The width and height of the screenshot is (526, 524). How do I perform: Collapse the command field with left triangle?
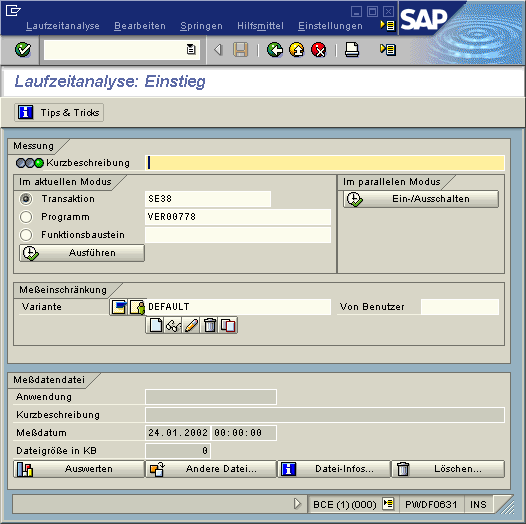(218, 50)
